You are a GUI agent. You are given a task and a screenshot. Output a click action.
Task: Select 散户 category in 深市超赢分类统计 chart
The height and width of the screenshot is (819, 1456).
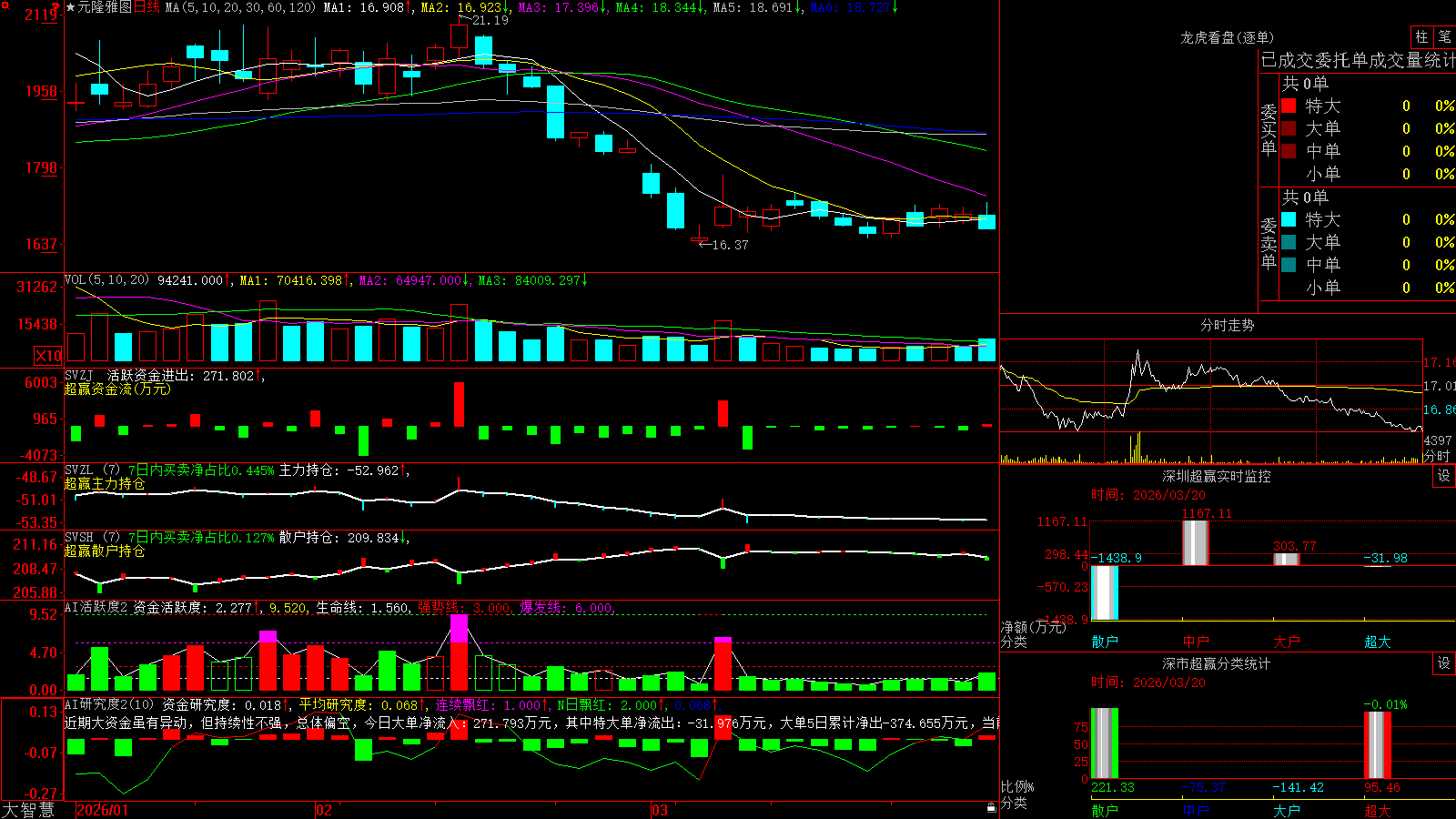1105,811
